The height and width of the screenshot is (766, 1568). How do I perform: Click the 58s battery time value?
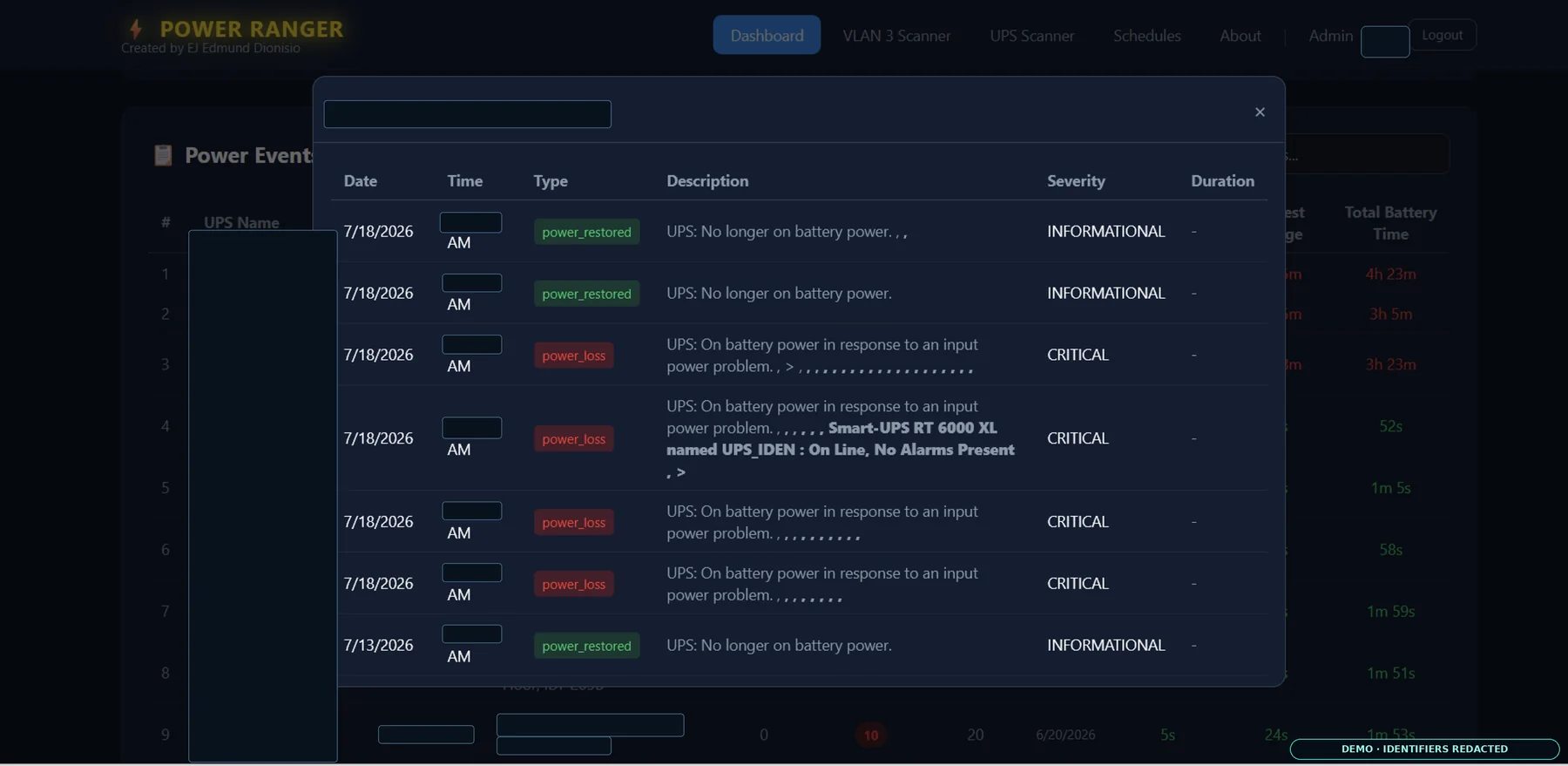[1390, 550]
